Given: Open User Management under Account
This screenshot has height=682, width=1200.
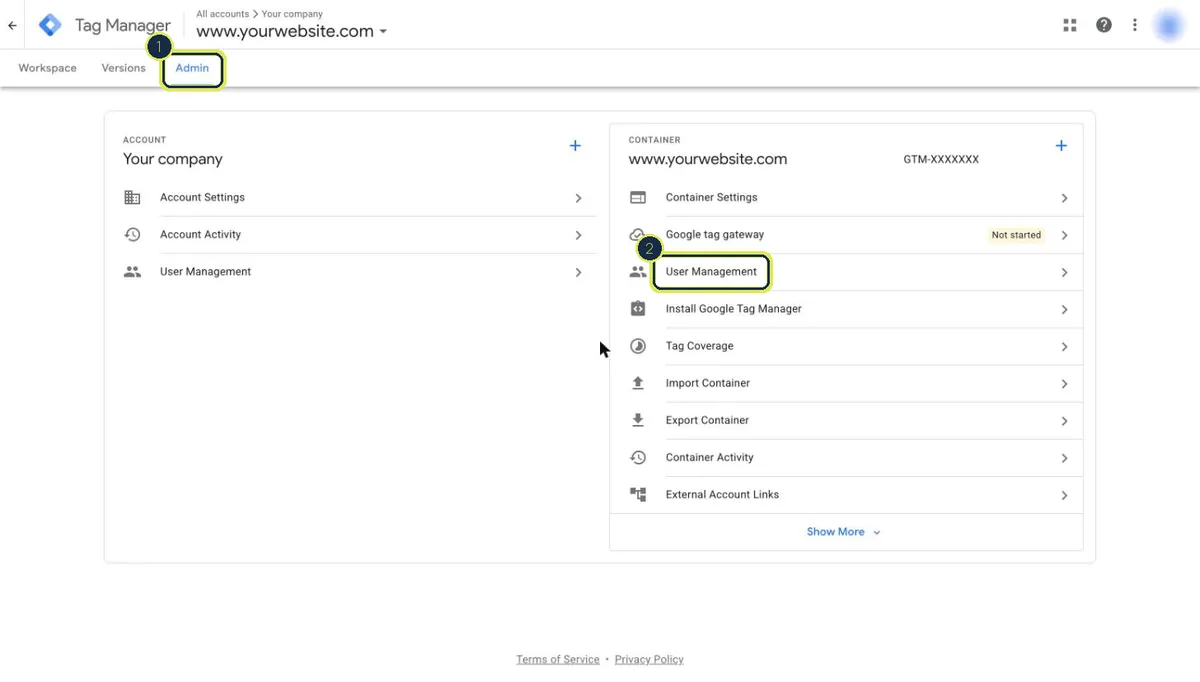Looking at the screenshot, I should pos(359,271).
